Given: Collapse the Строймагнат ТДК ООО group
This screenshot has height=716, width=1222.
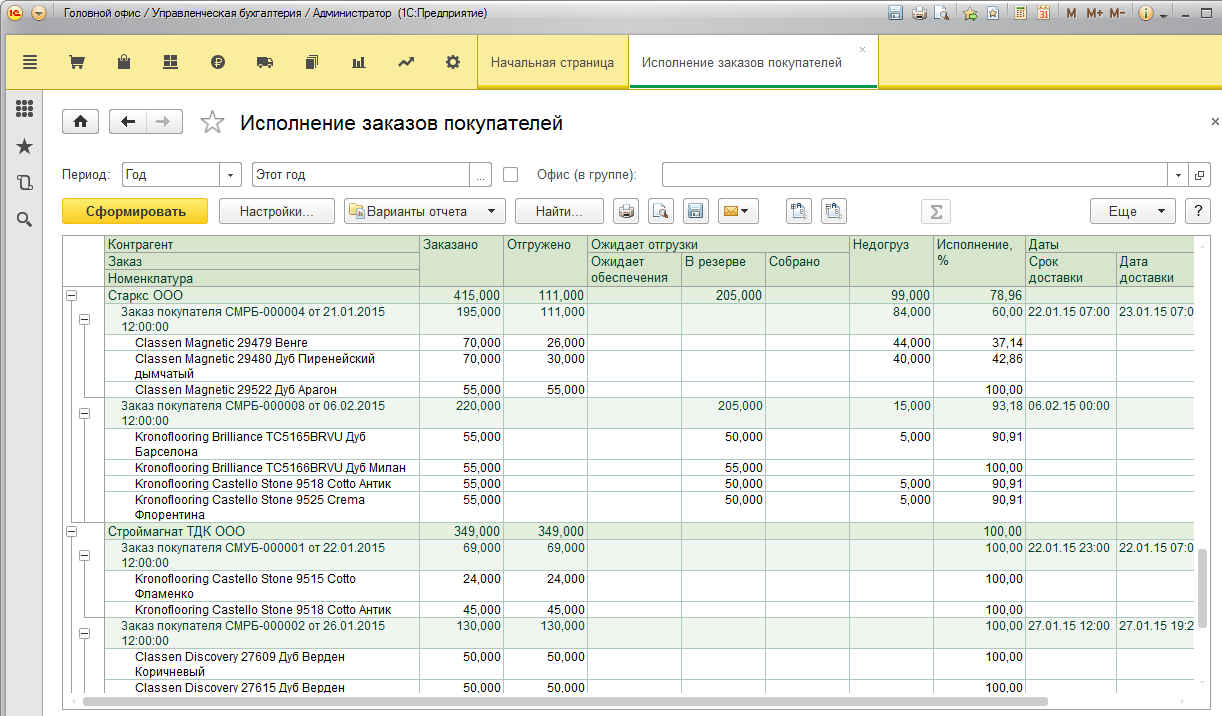Looking at the screenshot, I should coord(71,532).
